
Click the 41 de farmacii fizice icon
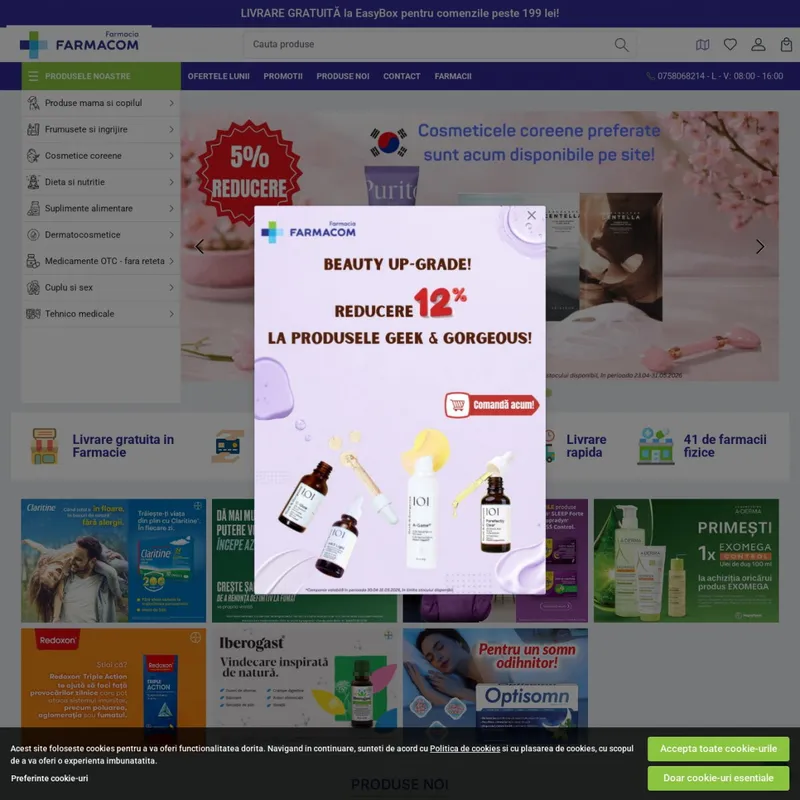coord(655,446)
